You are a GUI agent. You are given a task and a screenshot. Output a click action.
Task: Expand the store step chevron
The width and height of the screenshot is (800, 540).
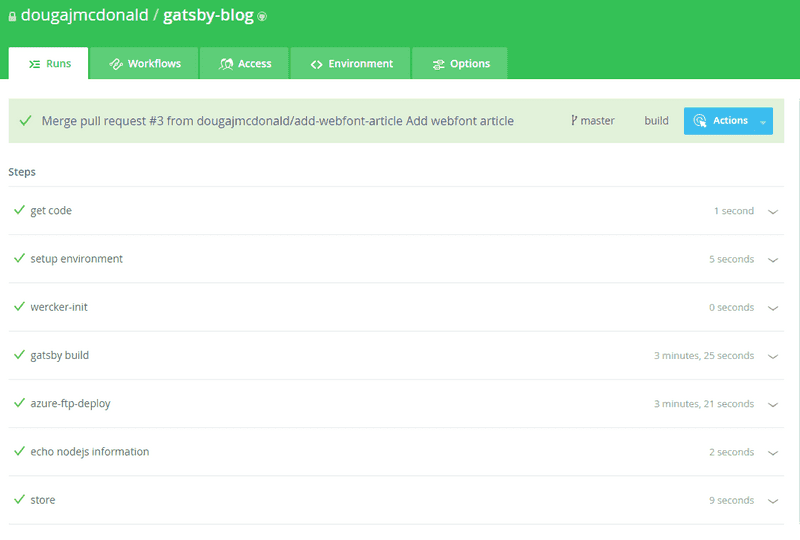773,501
